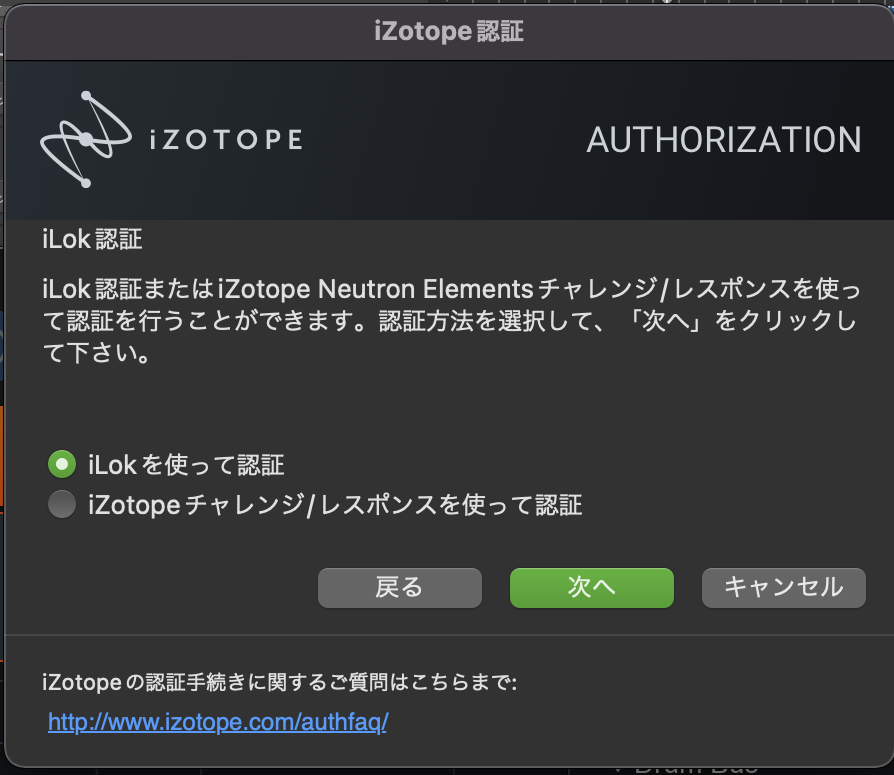Proceed with the green 次へ button
Image resolution: width=894 pixels, height=775 pixels.
coord(592,587)
